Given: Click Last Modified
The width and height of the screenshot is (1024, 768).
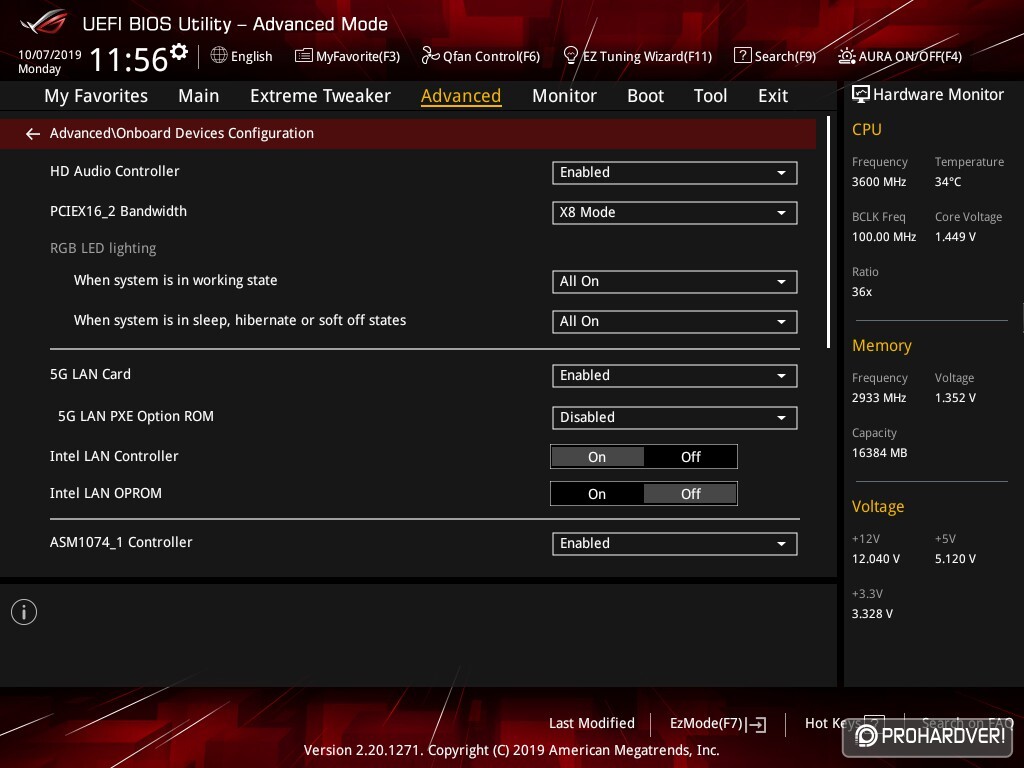Looking at the screenshot, I should pos(592,723).
